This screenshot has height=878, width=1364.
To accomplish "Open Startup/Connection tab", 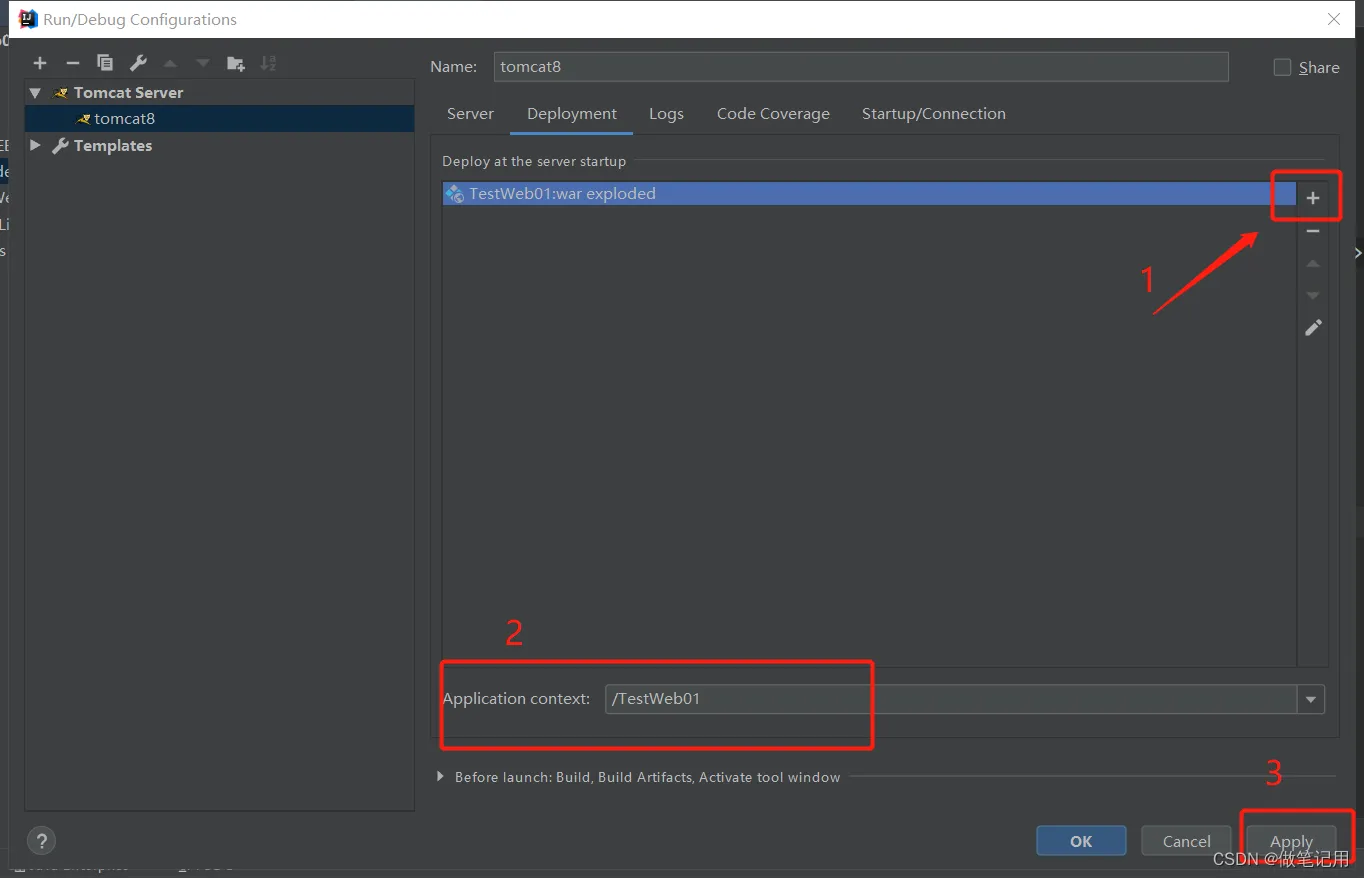I will tap(934, 114).
